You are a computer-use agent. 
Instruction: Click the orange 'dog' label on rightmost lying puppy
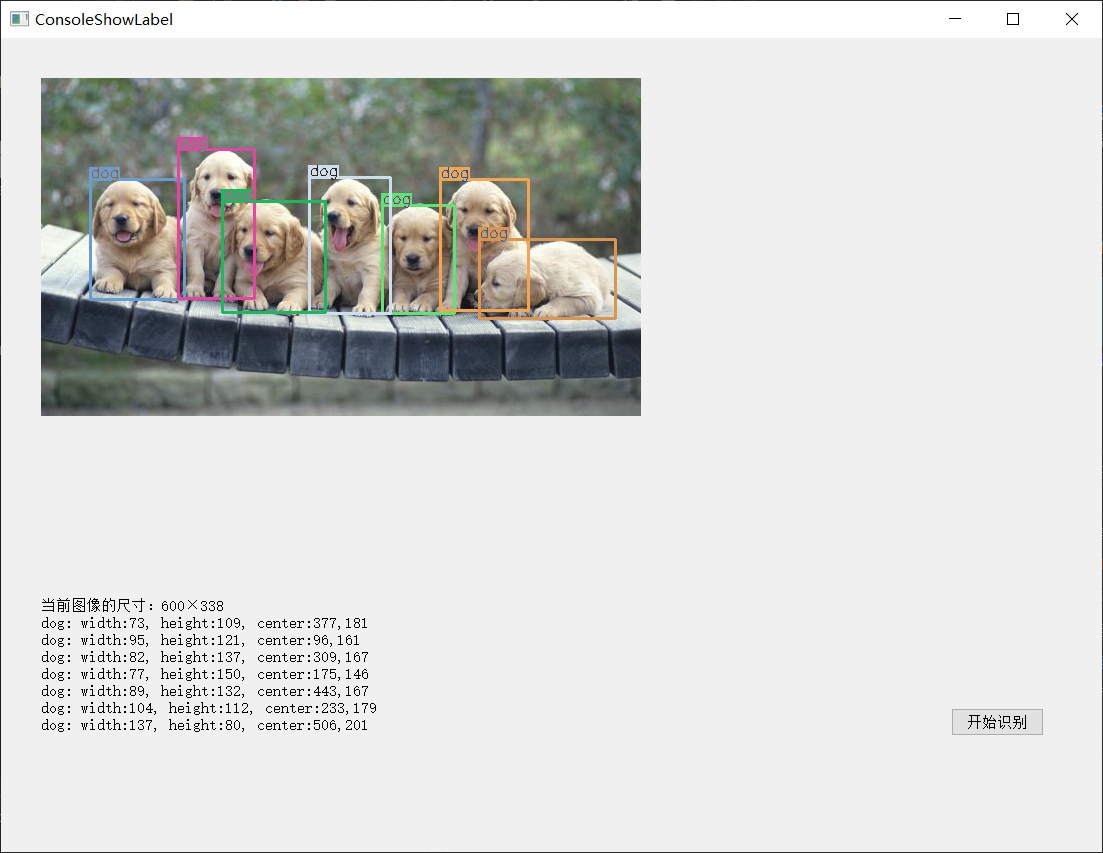coord(494,233)
